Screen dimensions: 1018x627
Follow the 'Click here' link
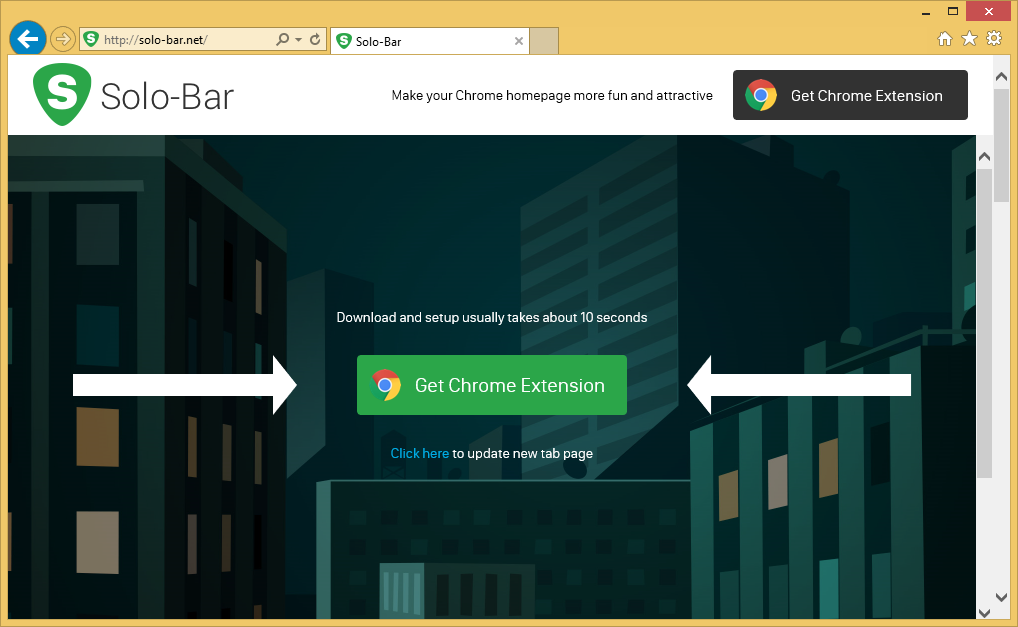coord(419,453)
